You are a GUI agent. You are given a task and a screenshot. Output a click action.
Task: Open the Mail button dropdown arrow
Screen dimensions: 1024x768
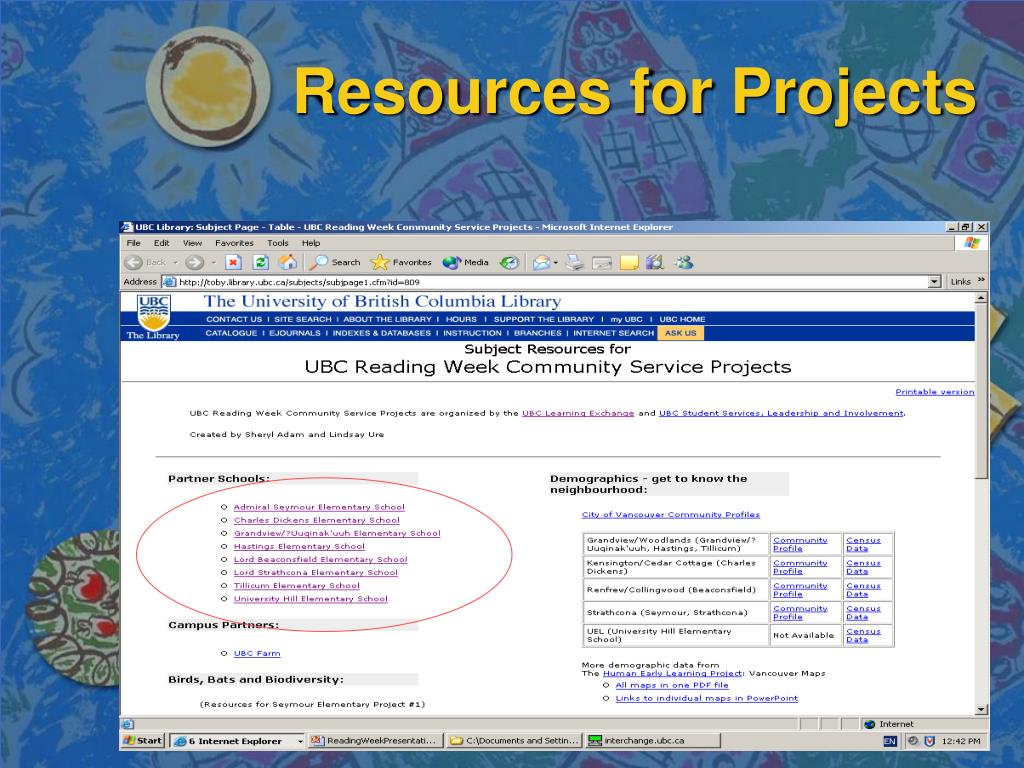(x=555, y=263)
